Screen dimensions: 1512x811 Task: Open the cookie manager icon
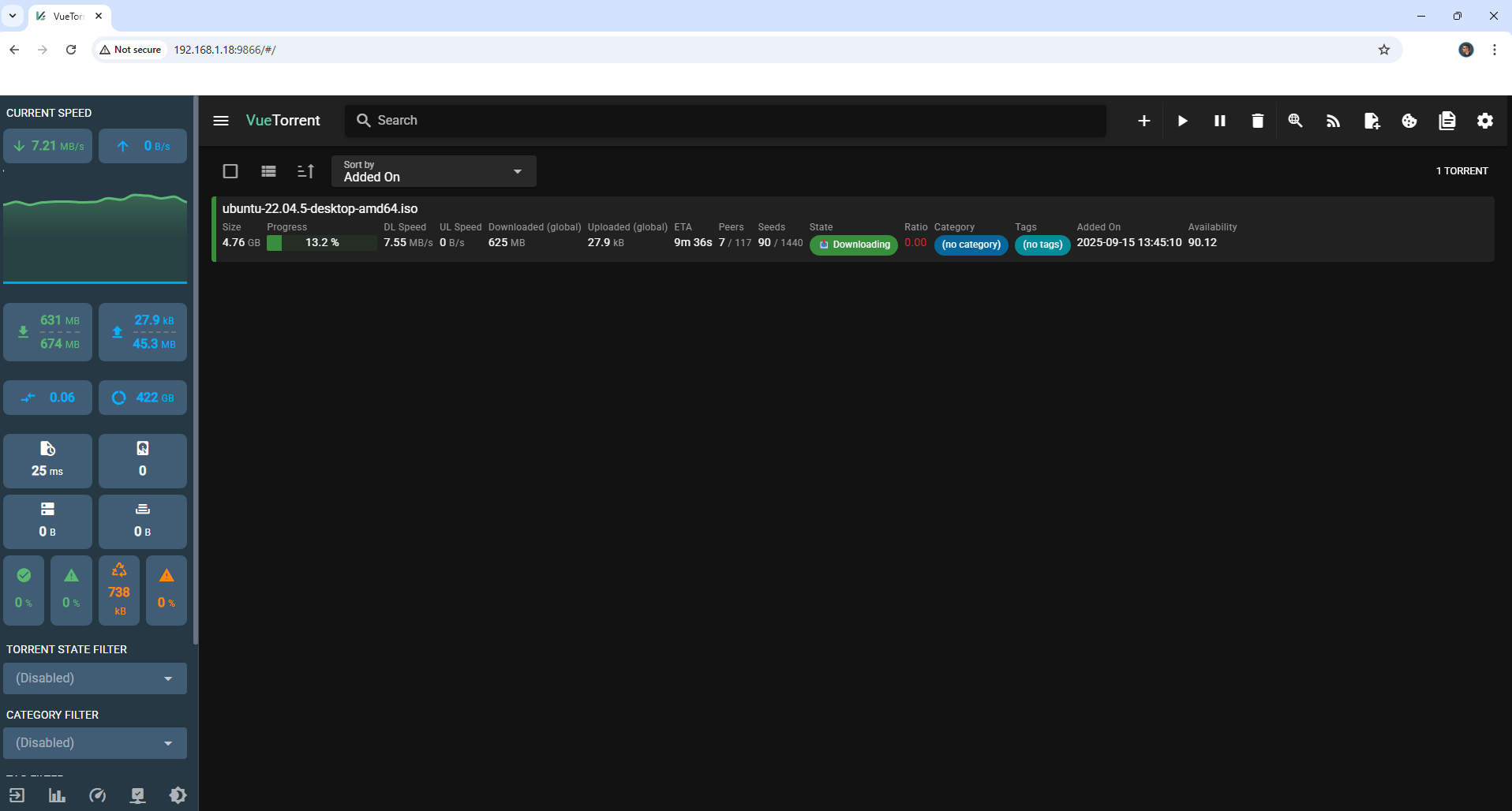(x=1409, y=121)
